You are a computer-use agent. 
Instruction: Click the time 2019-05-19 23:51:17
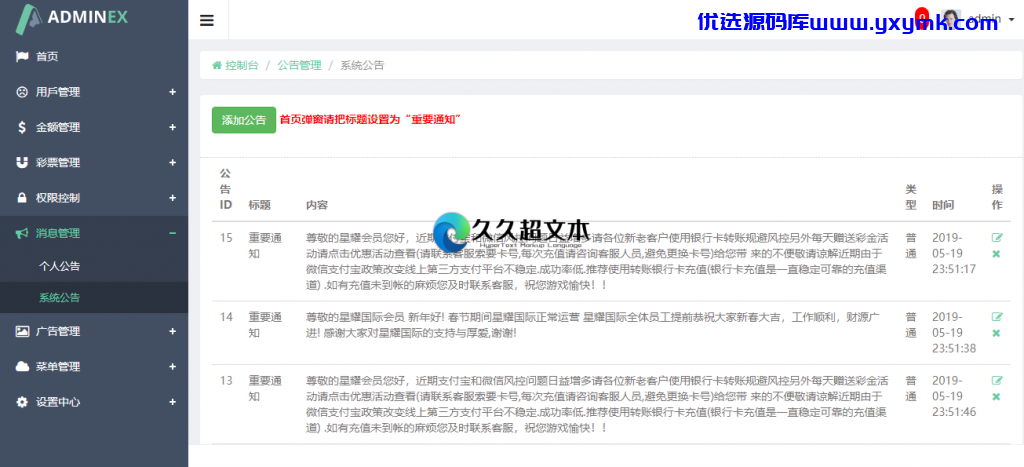(x=954, y=253)
